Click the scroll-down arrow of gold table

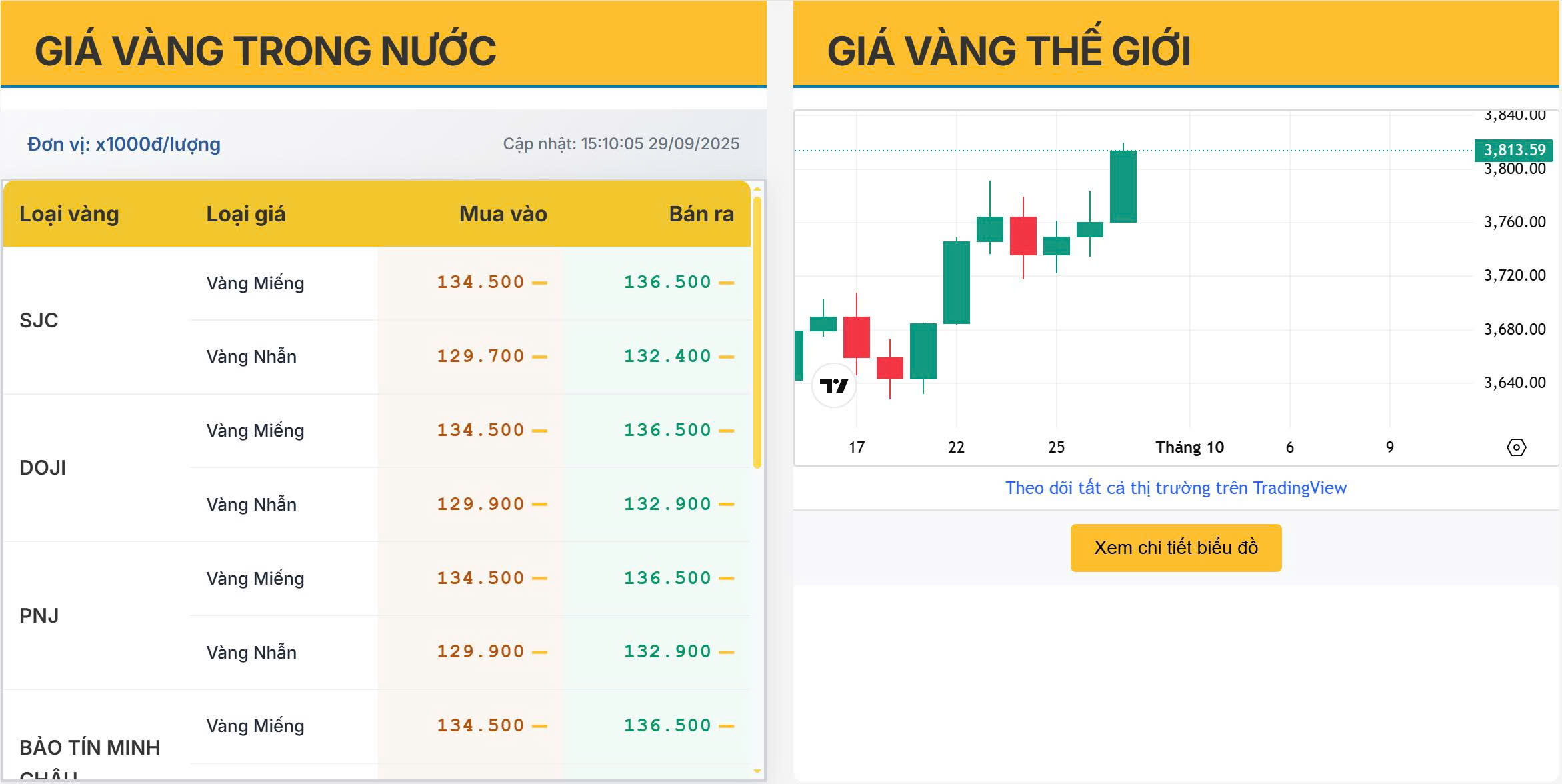757,771
